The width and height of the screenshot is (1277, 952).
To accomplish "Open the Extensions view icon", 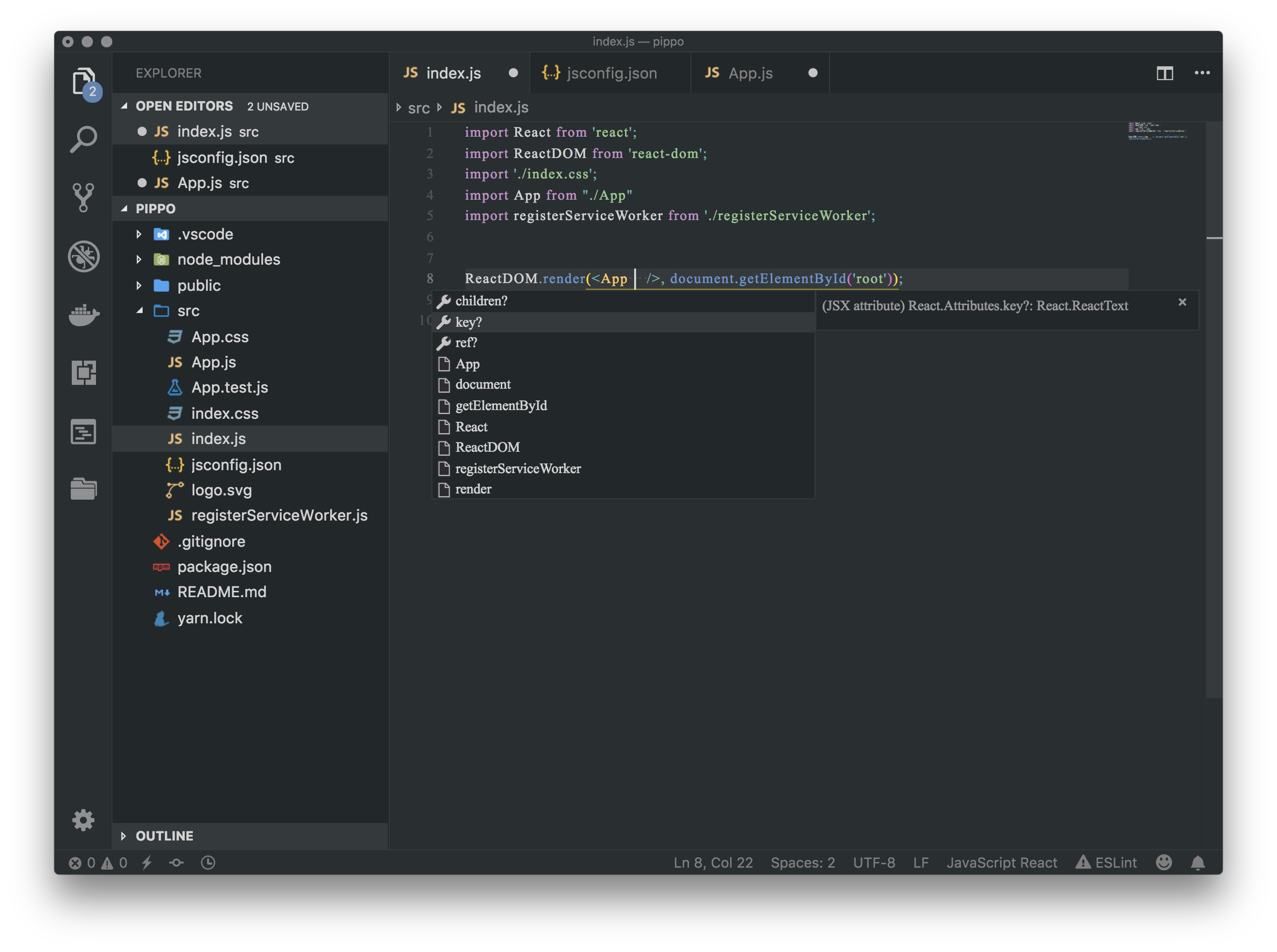I will [x=83, y=373].
